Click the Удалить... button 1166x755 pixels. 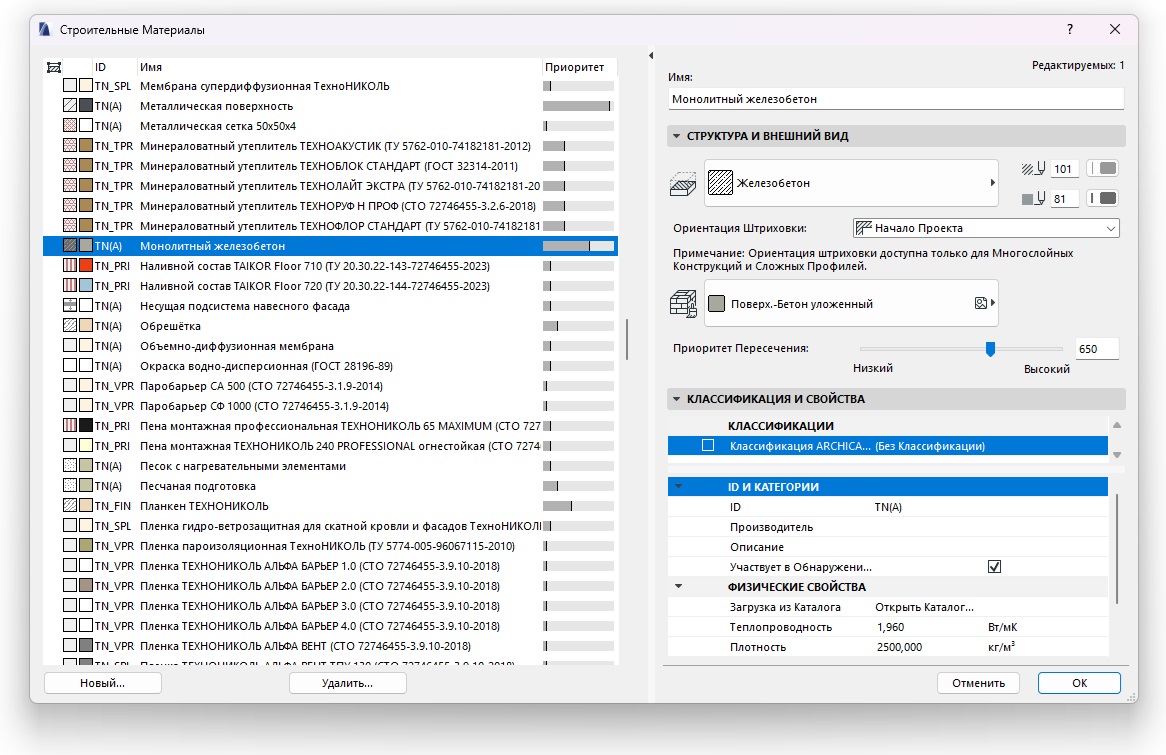pyautogui.click(x=347, y=683)
